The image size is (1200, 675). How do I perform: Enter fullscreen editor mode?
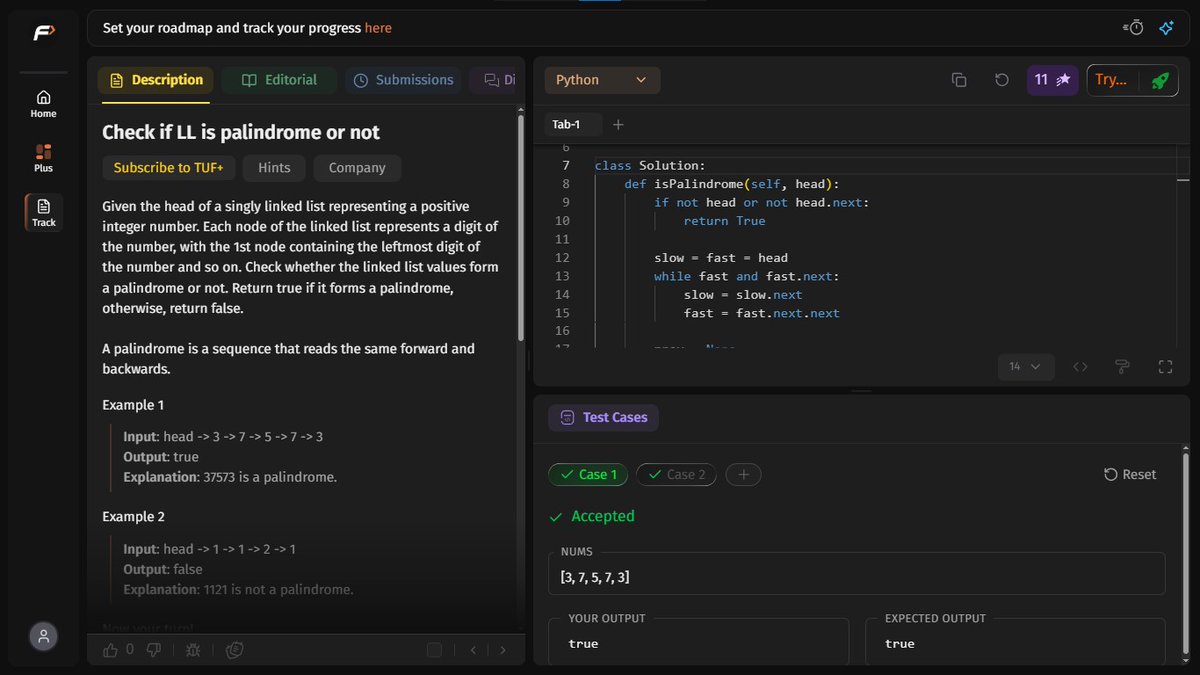pyautogui.click(x=1165, y=367)
